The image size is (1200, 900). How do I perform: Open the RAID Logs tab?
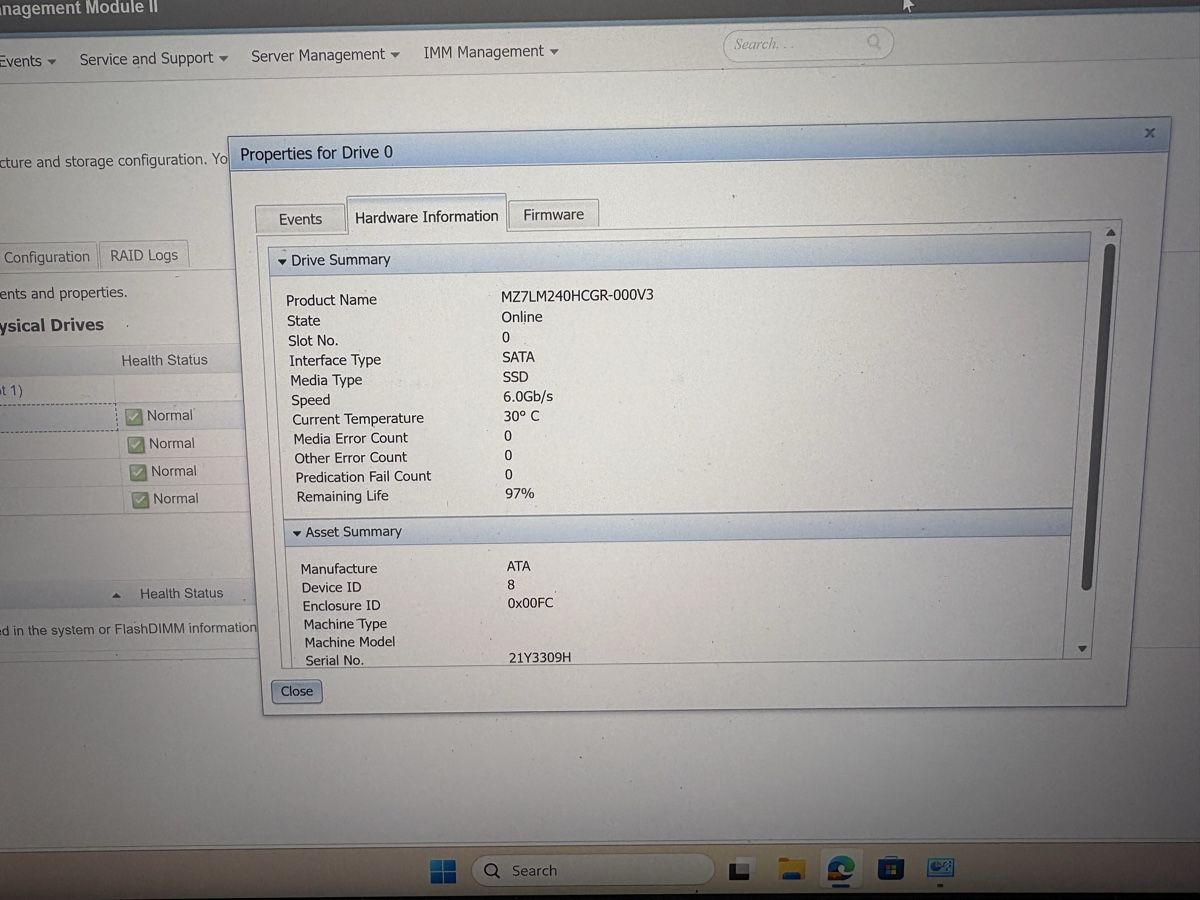coord(144,255)
